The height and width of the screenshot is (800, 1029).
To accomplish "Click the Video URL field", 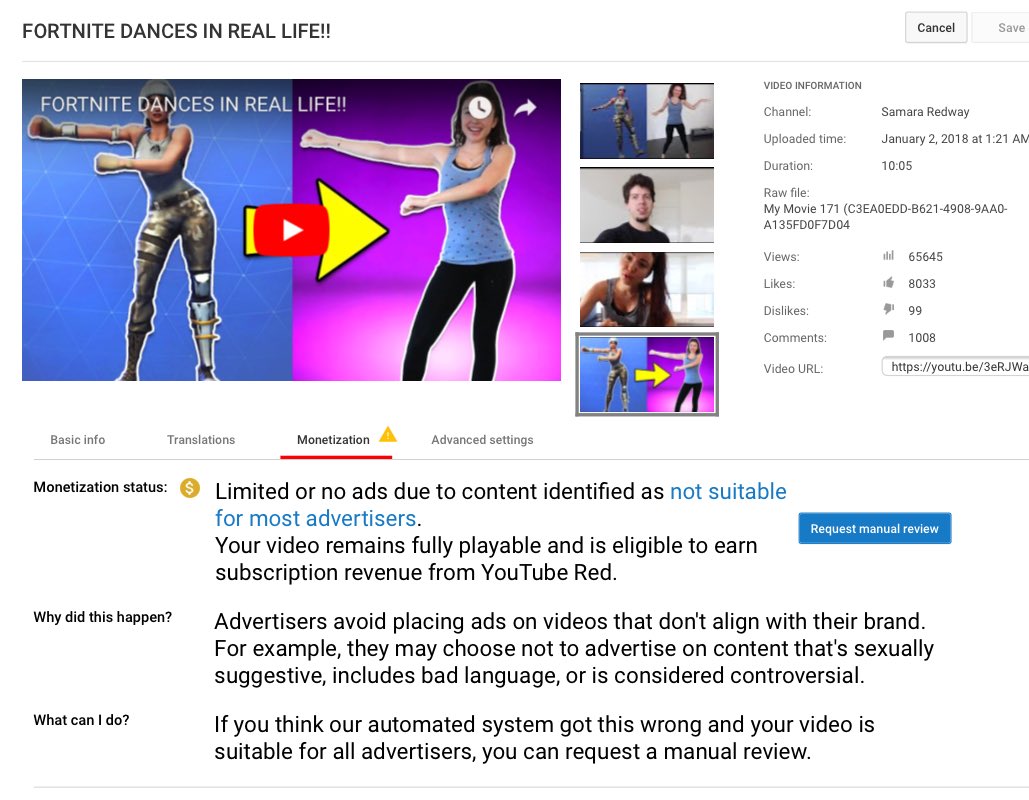I will 956,367.
